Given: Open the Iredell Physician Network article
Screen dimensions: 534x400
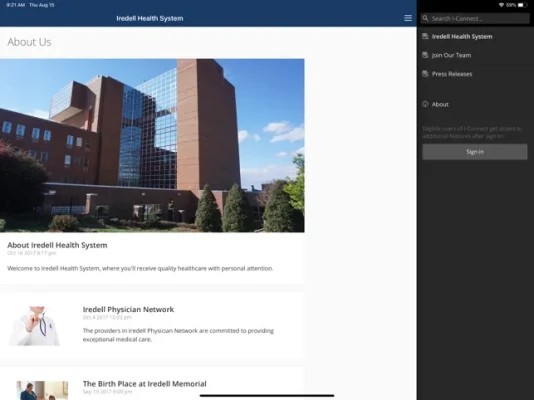Looking at the screenshot, I should (x=128, y=309).
